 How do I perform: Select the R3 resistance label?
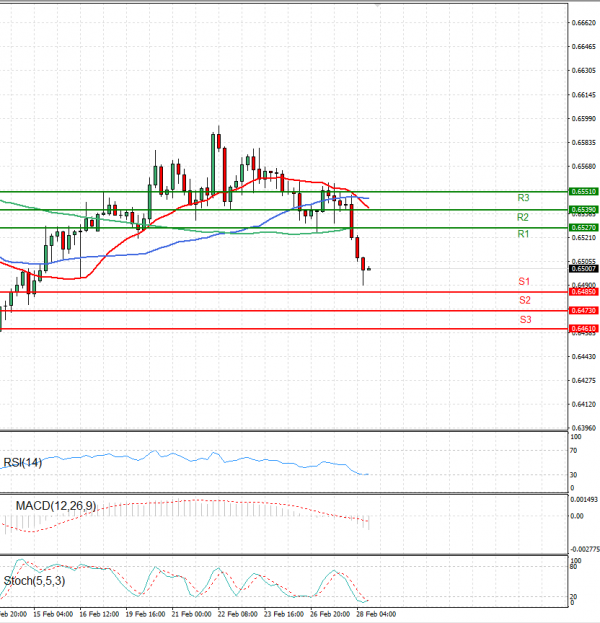point(523,198)
